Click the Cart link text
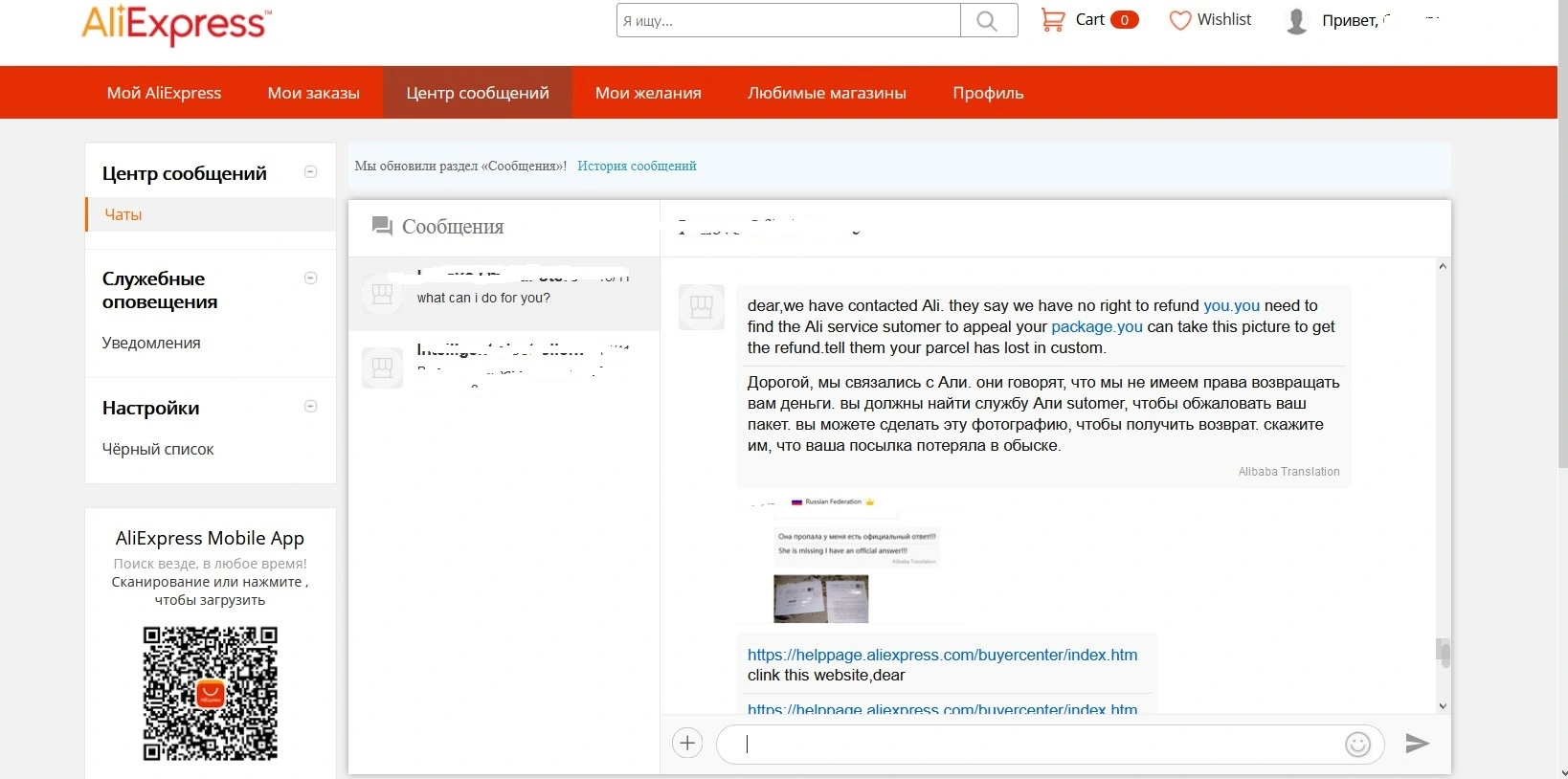The width and height of the screenshot is (1568, 779). tap(1089, 19)
